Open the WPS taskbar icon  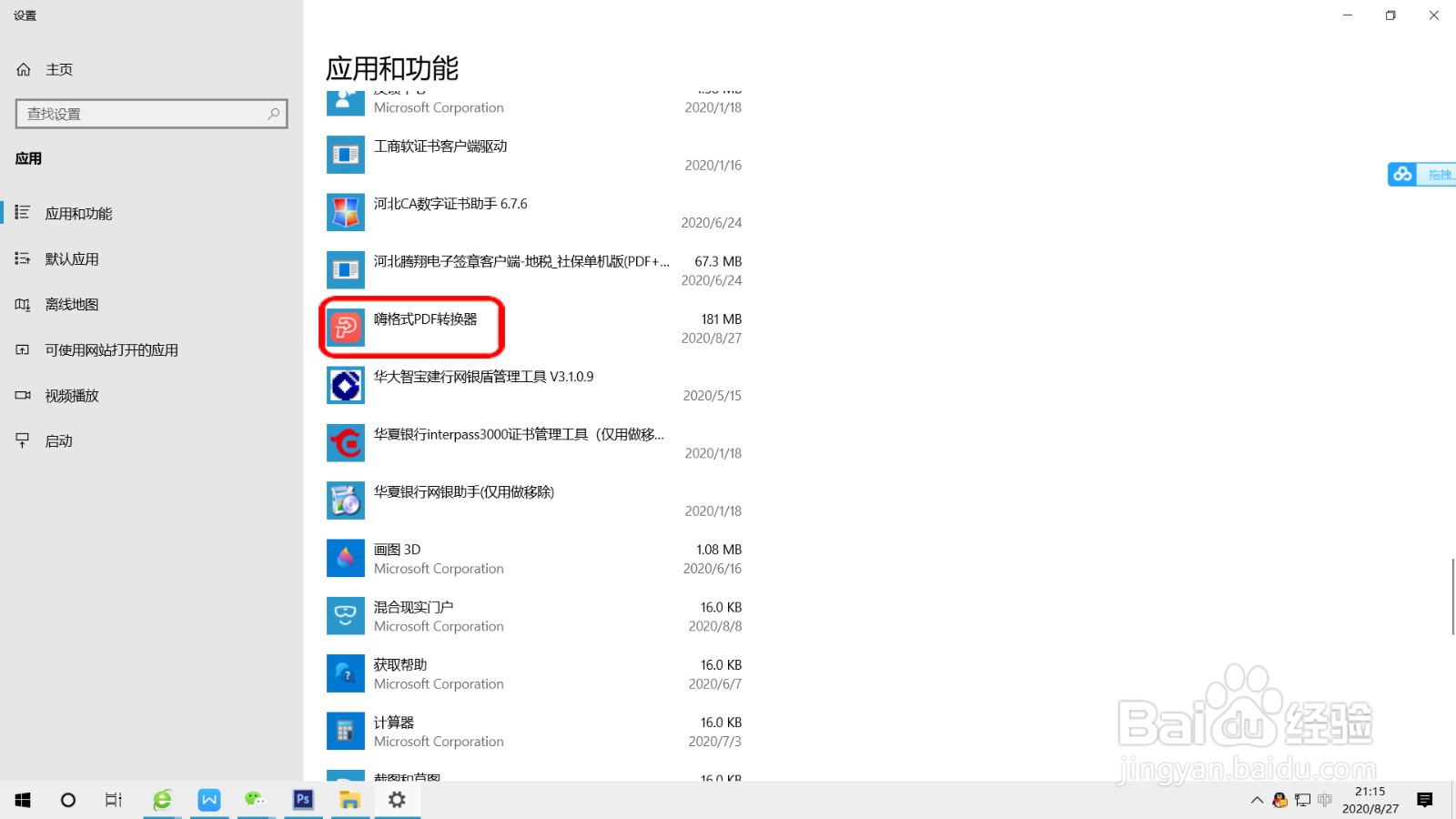[x=209, y=800]
